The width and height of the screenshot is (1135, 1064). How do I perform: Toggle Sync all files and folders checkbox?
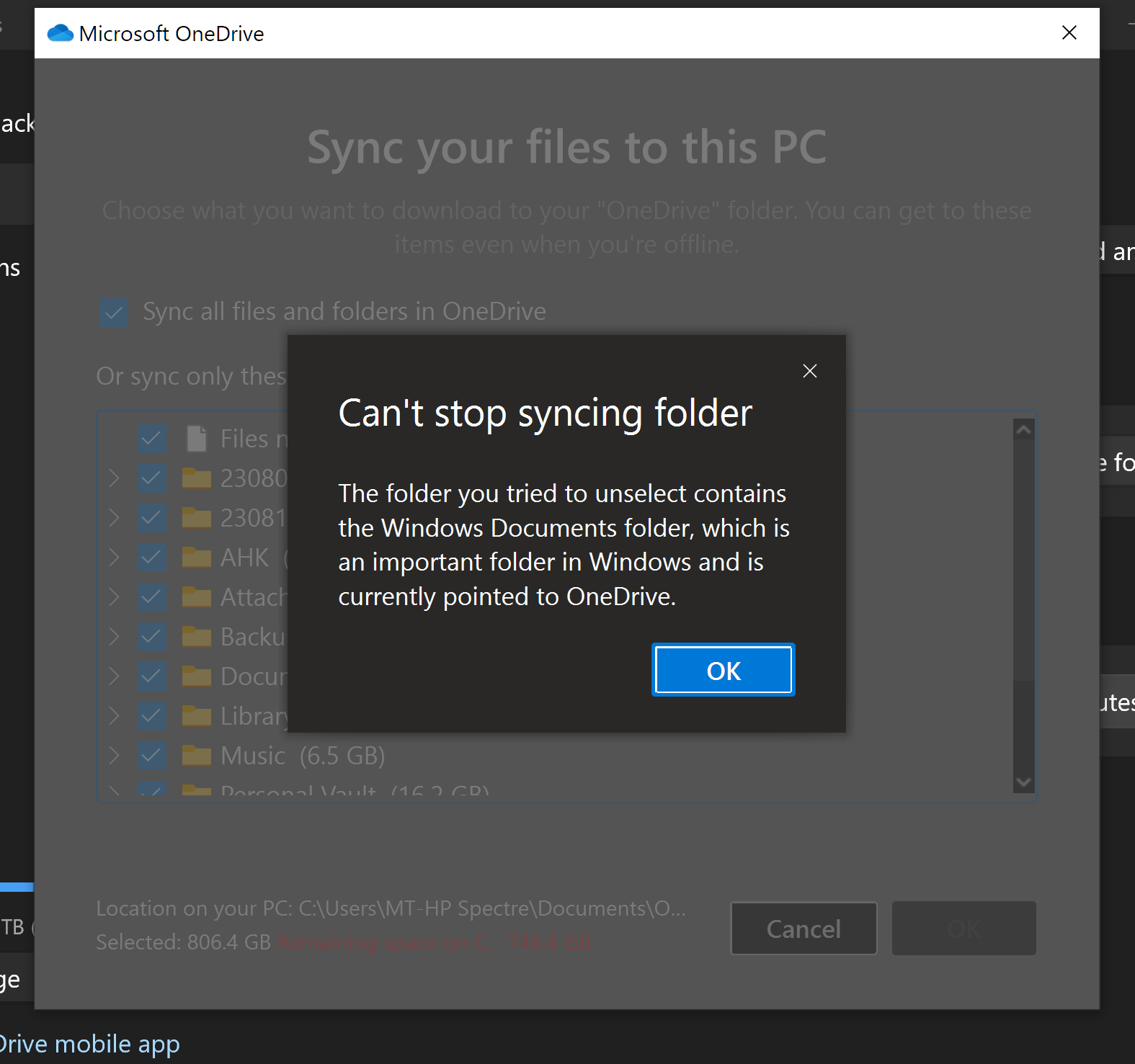point(114,312)
